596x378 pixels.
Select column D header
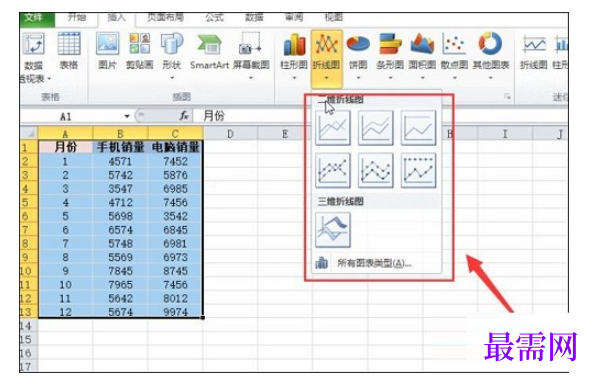[230, 133]
